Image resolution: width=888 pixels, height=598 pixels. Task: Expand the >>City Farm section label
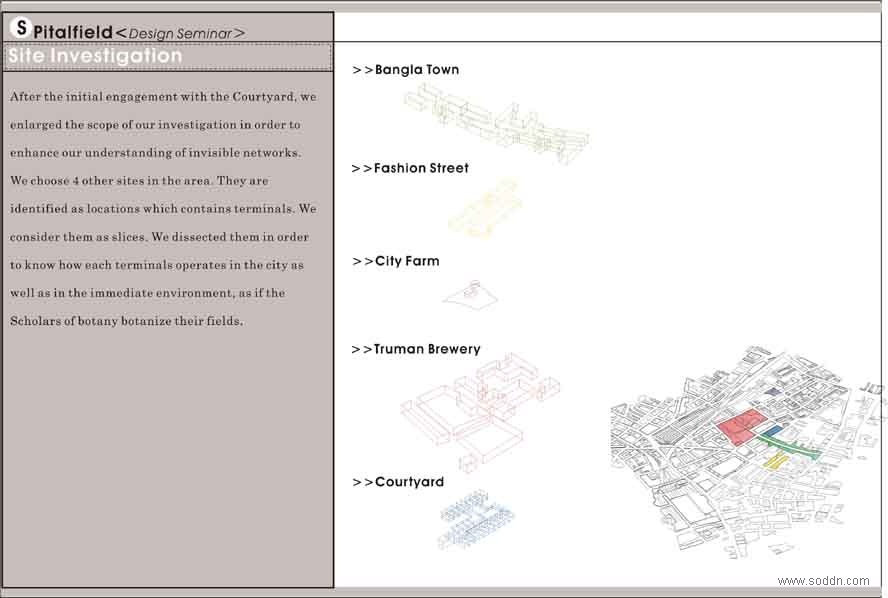395,261
